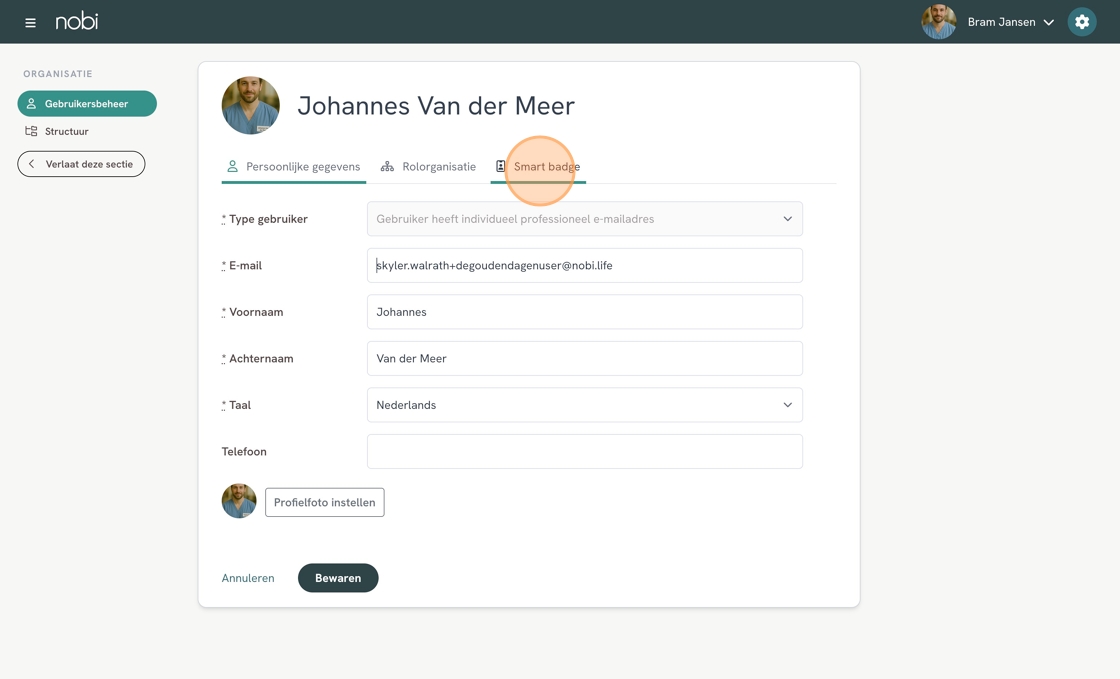Screen dimensions: 1120x679
Task: Open the Type gebruiker dropdown
Action: click(x=584, y=219)
